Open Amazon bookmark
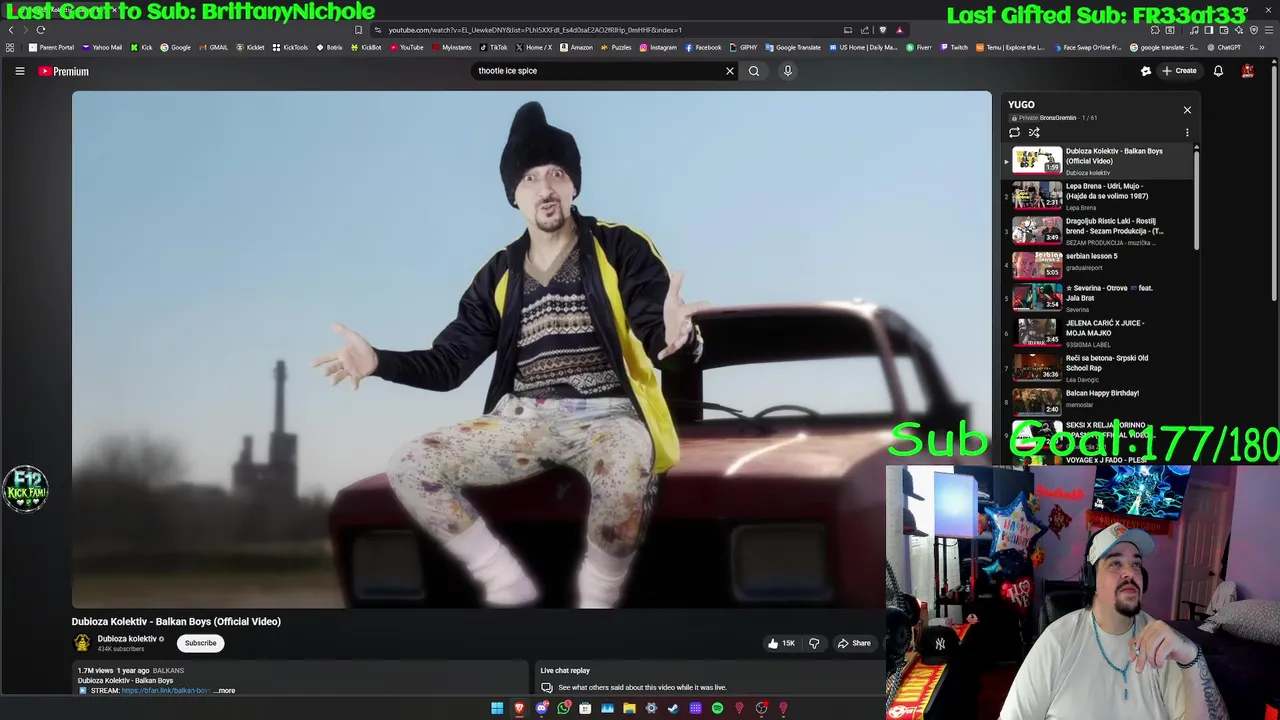1280x720 pixels. click(576, 47)
